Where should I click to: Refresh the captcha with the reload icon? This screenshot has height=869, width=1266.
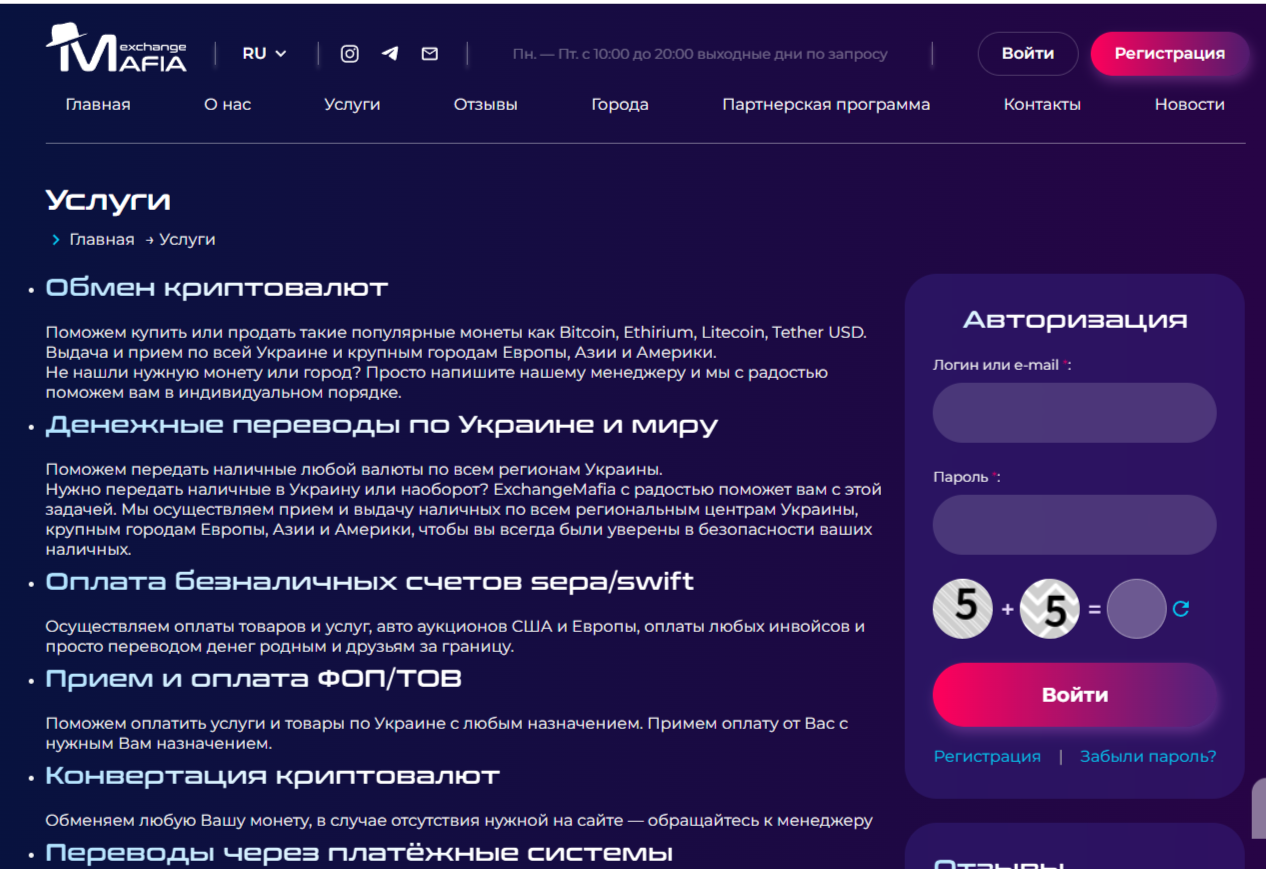tap(1181, 608)
